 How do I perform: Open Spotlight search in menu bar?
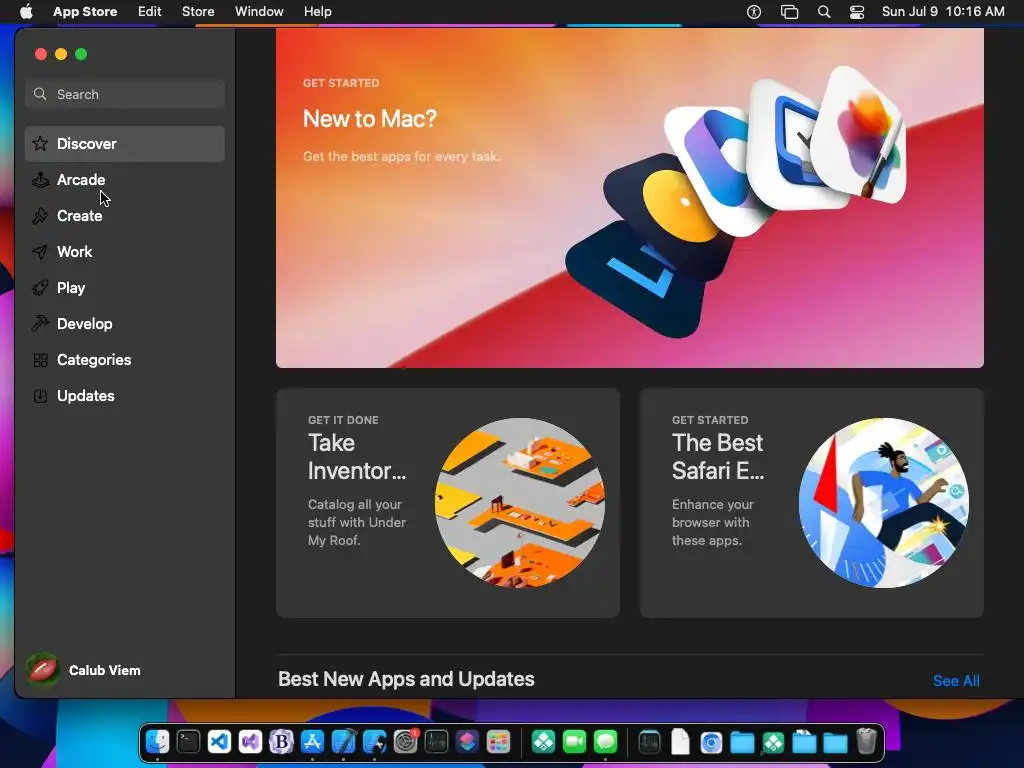coord(824,12)
